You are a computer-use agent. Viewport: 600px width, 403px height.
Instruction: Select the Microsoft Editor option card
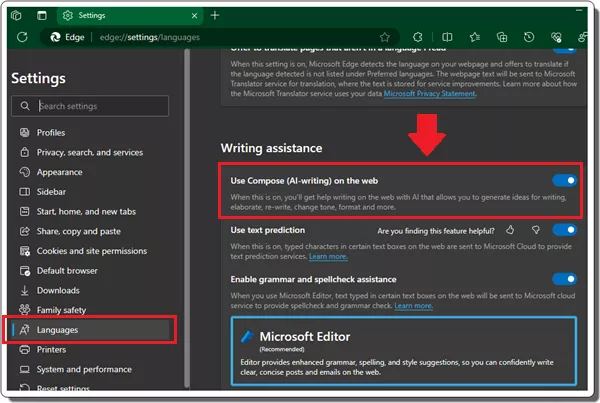404,351
